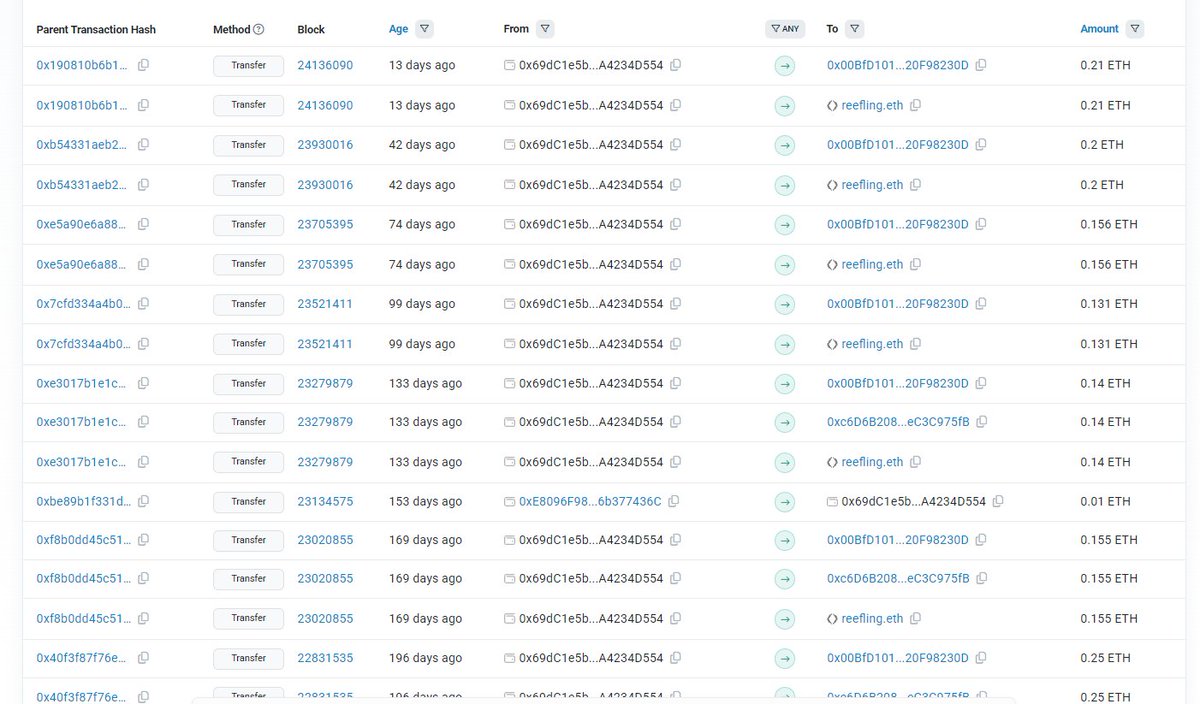Open hash 0x7cfd334a4b0... in reefling.eth row
The height and width of the screenshot is (704, 1200).
[83, 344]
